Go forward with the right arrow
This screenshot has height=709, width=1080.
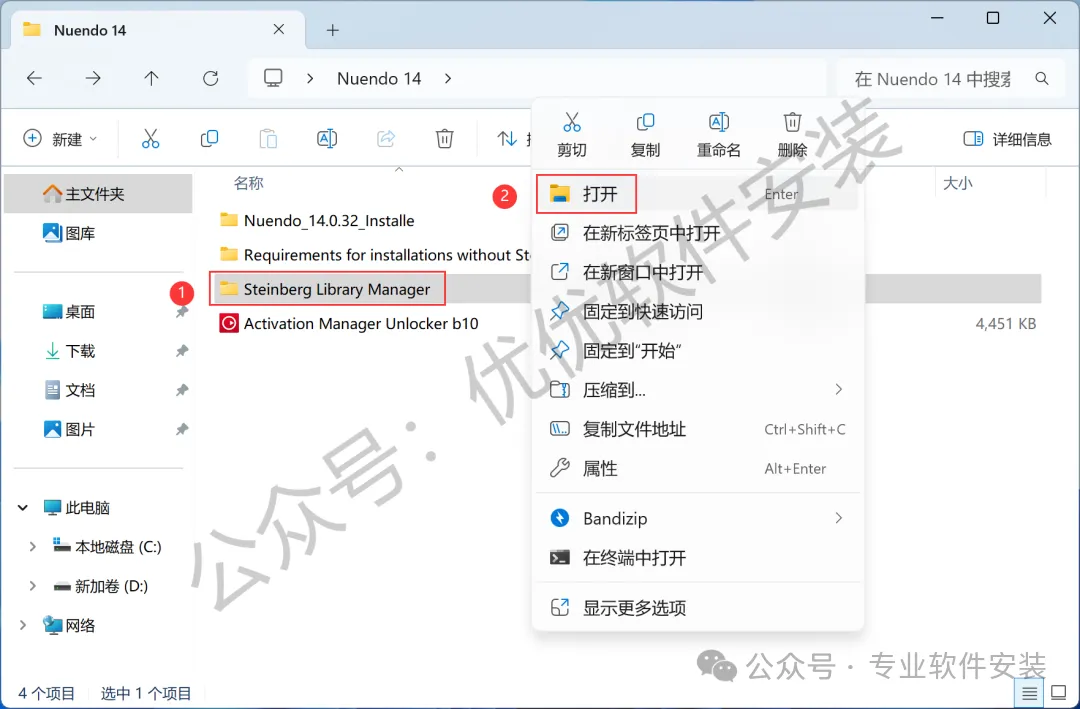point(93,79)
